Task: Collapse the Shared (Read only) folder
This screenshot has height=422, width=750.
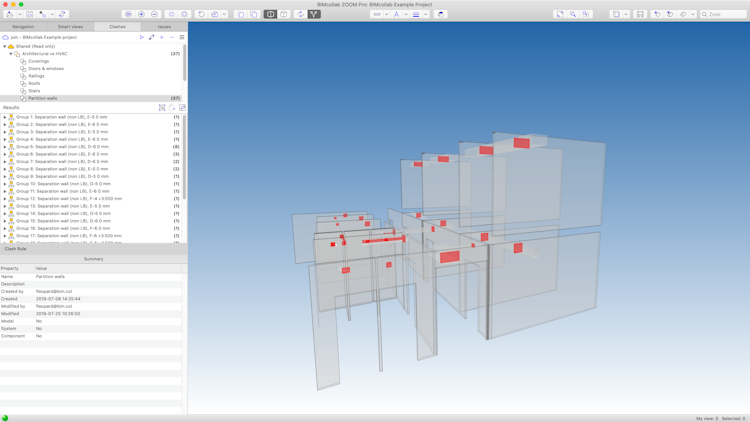Action: pos(5,46)
